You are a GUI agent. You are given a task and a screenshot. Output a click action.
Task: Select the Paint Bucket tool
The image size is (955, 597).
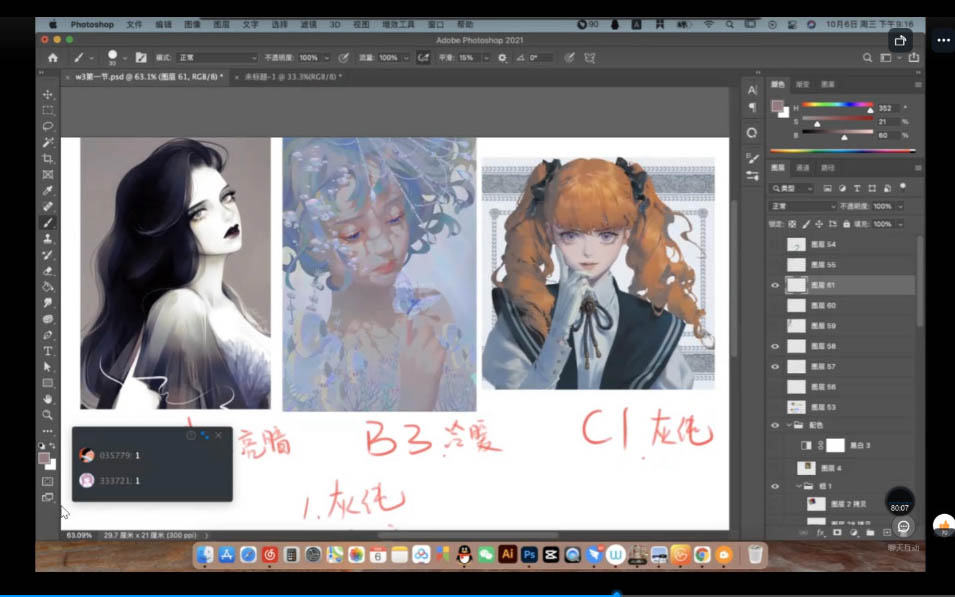click(48, 287)
